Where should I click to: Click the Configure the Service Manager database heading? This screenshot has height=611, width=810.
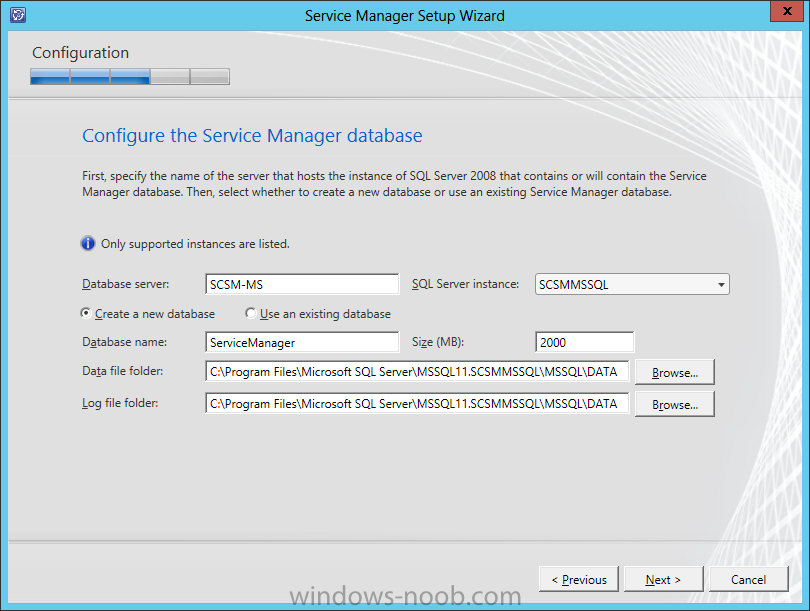pyautogui.click(x=252, y=136)
